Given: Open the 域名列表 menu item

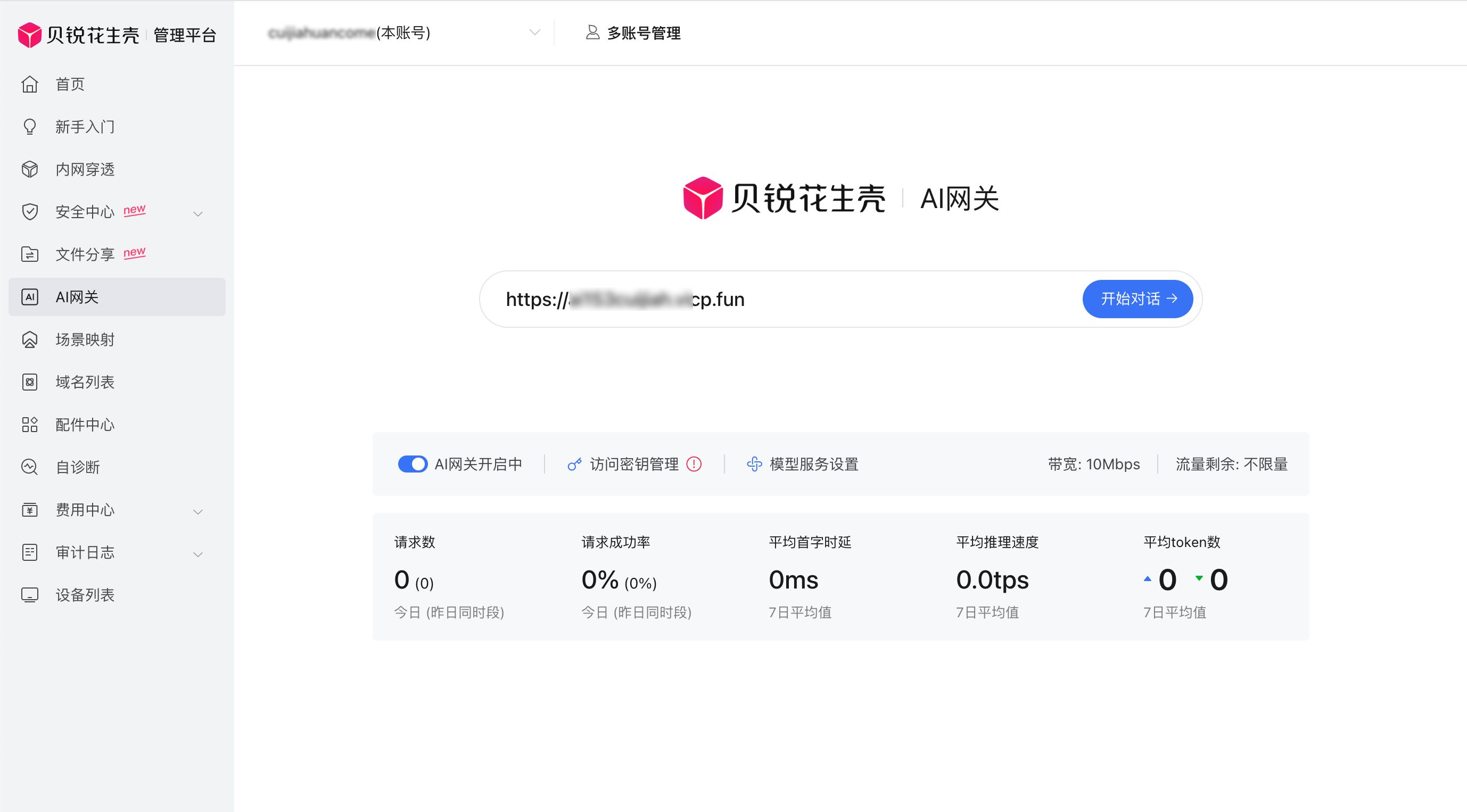Looking at the screenshot, I should tap(85, 382).
